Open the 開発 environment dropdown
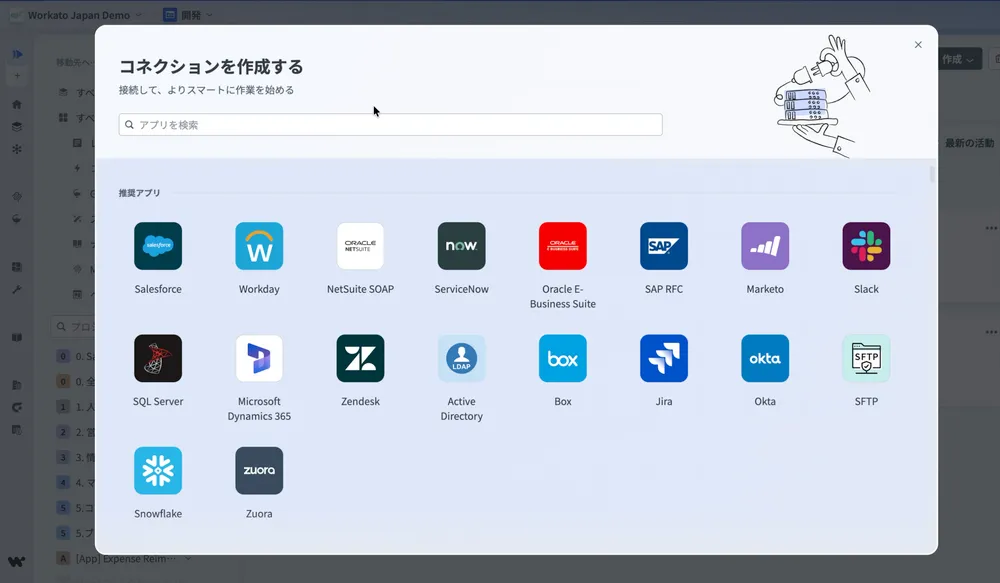 [x=188, y=15]
